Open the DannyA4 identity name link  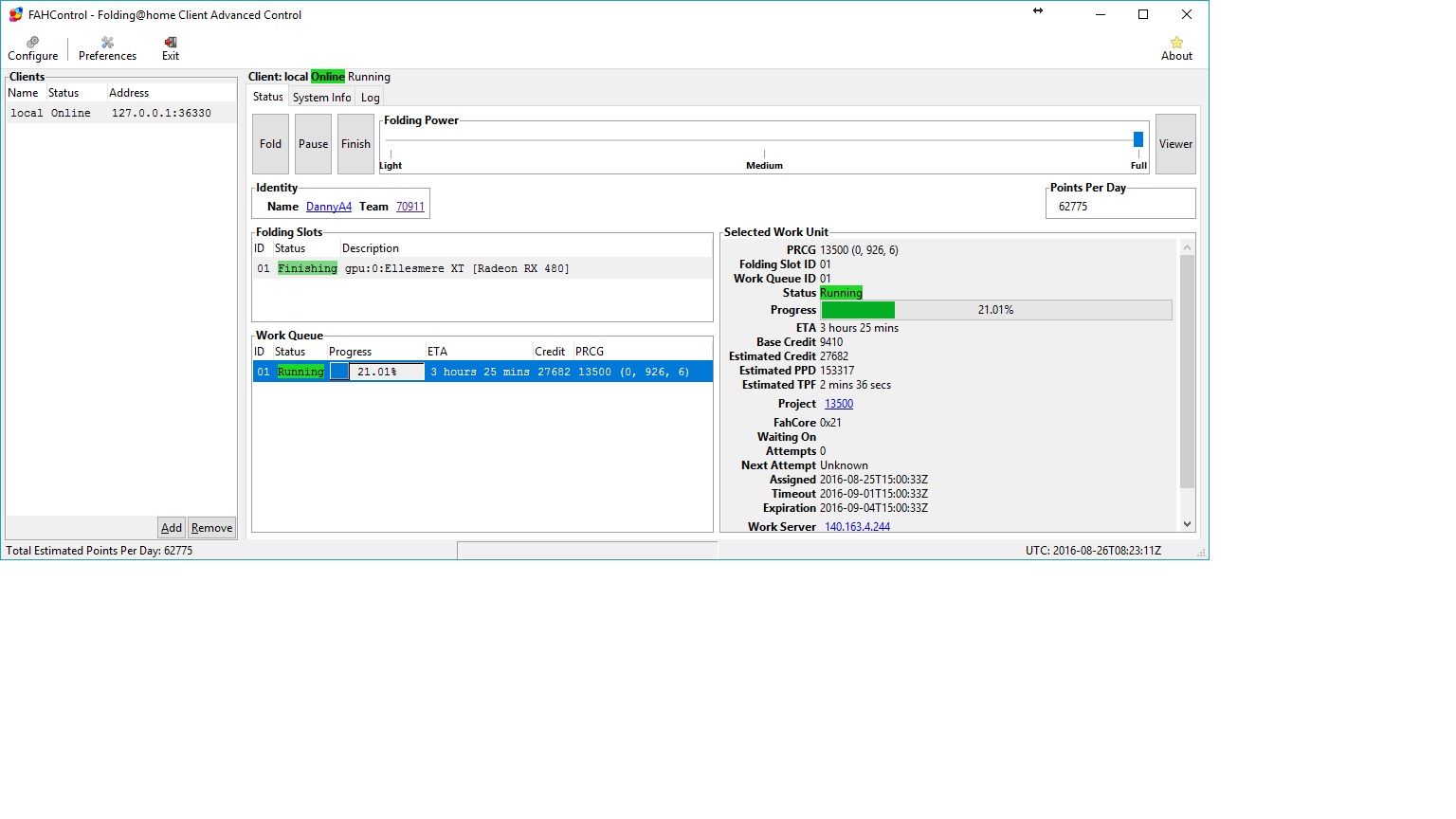click(x=329, y=207)
